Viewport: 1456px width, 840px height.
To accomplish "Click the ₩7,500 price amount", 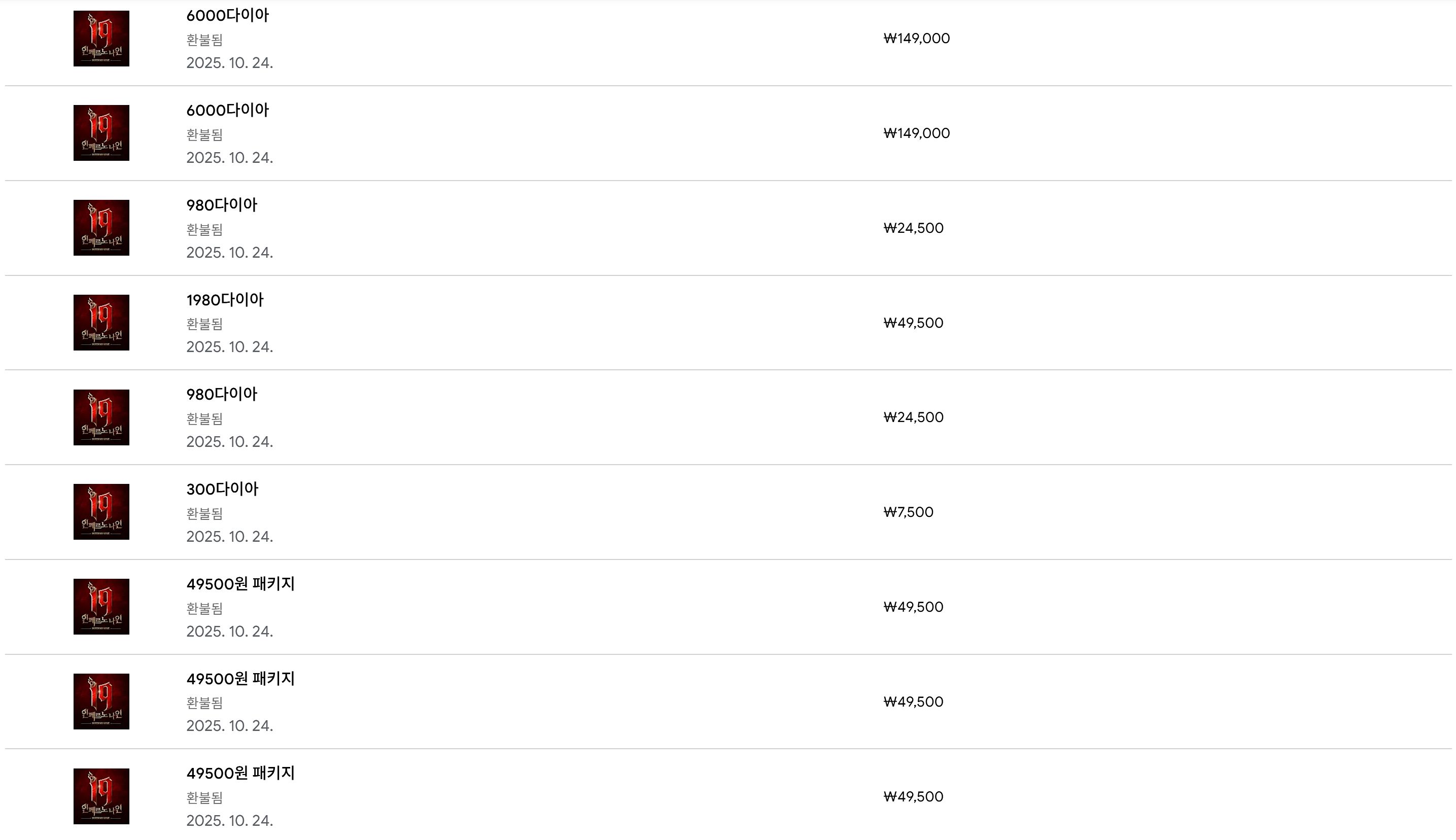I will tap(908, 512).
